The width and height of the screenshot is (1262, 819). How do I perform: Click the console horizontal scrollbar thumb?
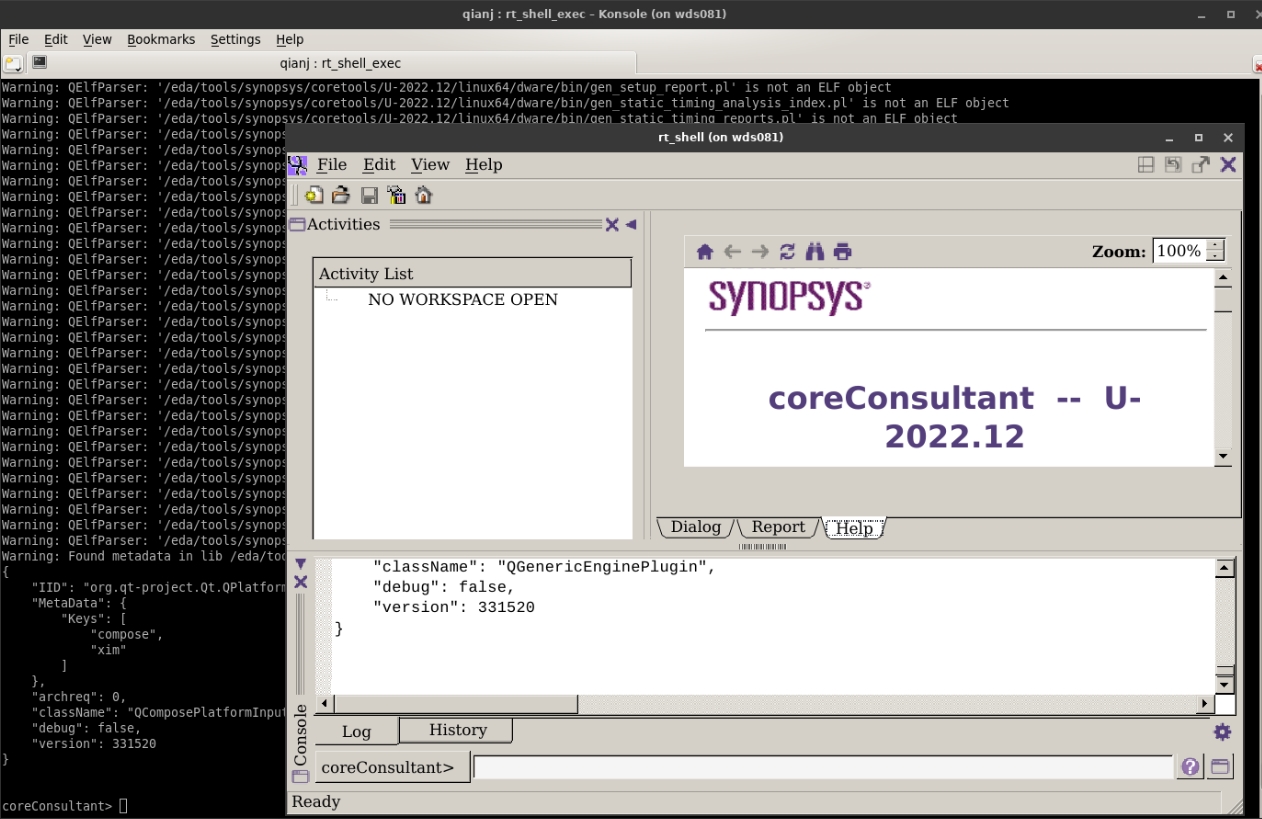click(x=455, y=705)
